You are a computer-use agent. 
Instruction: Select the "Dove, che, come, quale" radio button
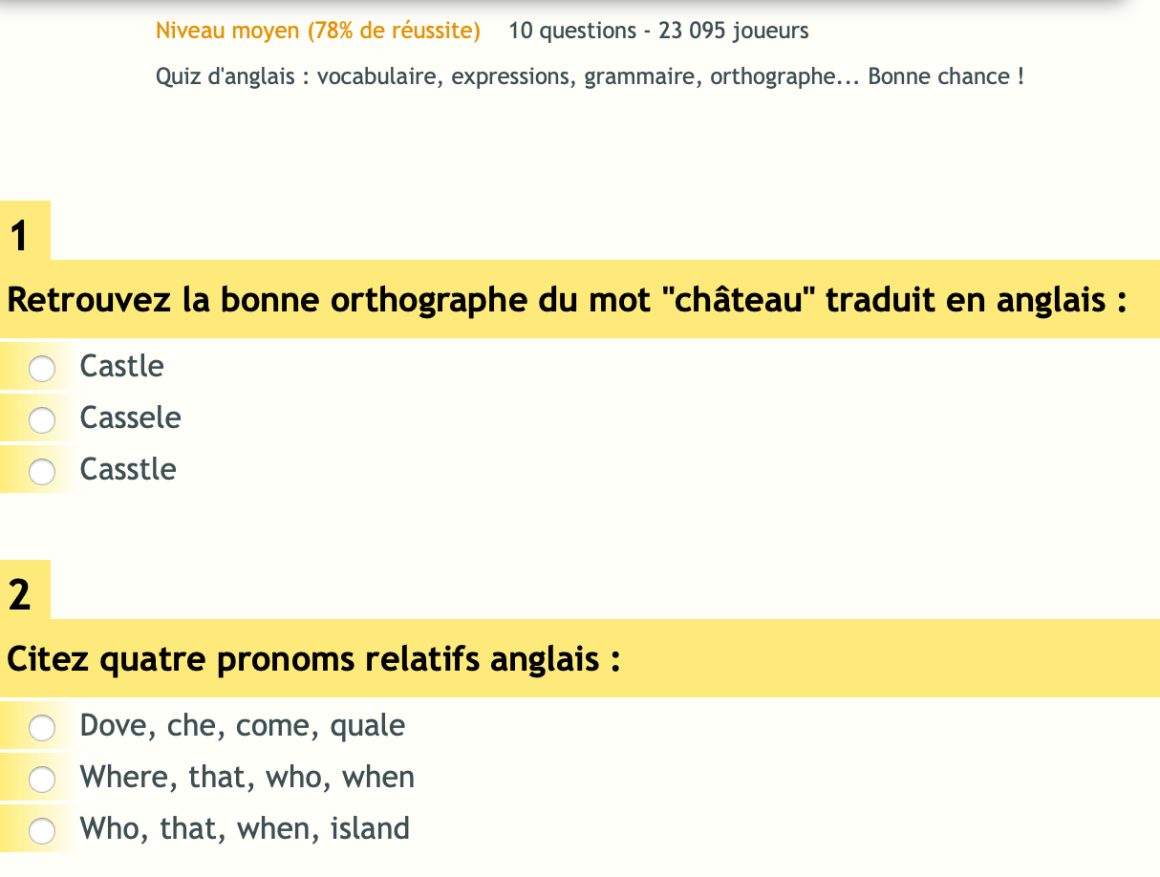pyautogui.click(x=42, y=728)
